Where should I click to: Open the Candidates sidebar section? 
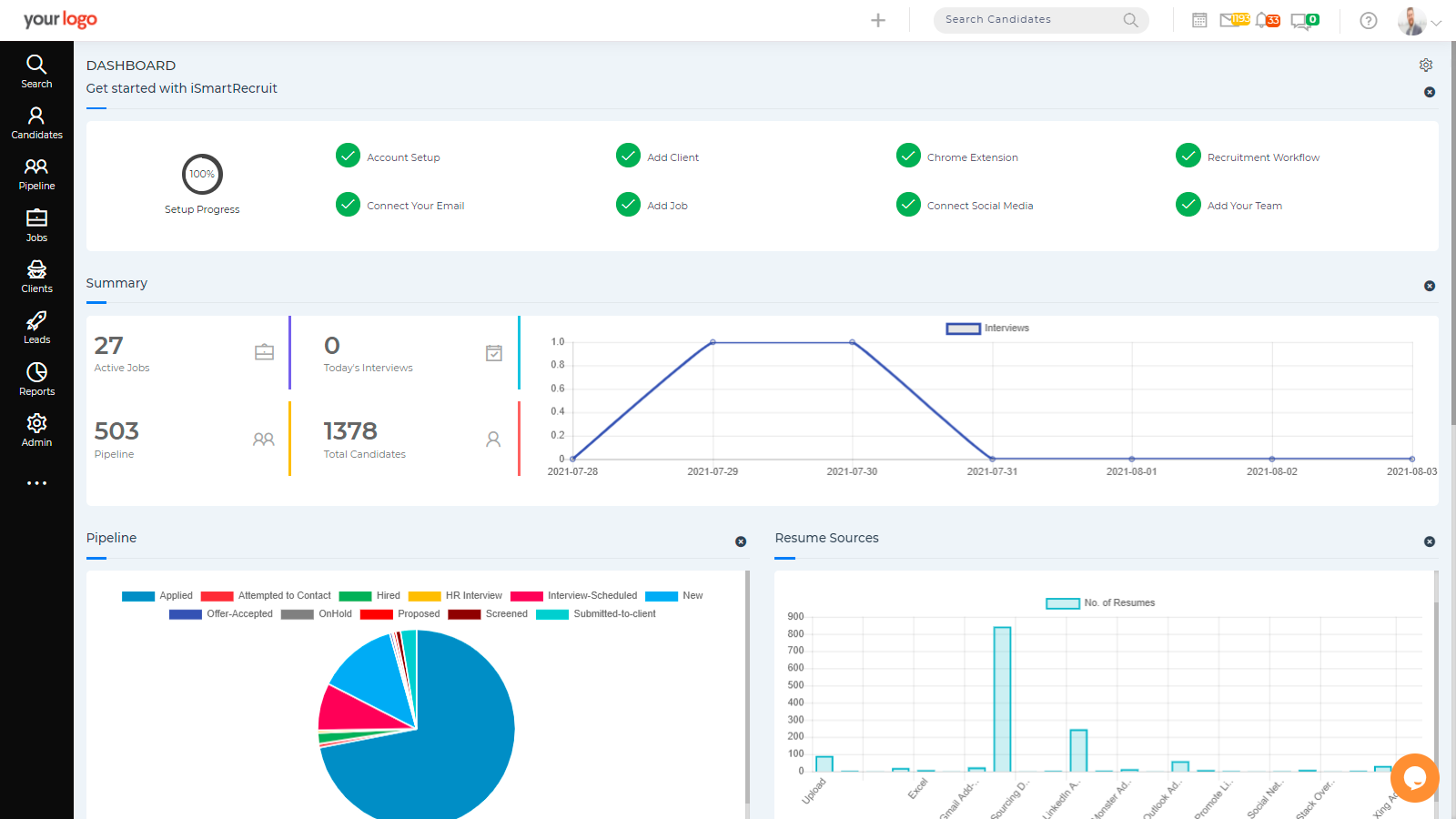tap(36, 123)
